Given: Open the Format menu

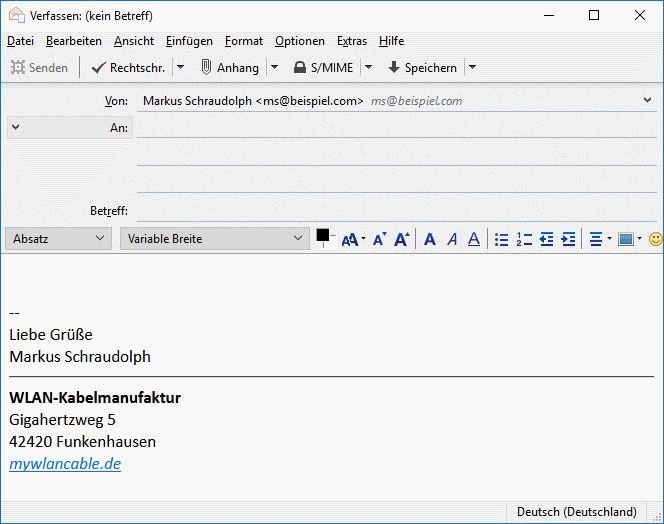Looking at the screenshot, I should pos(244,41).
